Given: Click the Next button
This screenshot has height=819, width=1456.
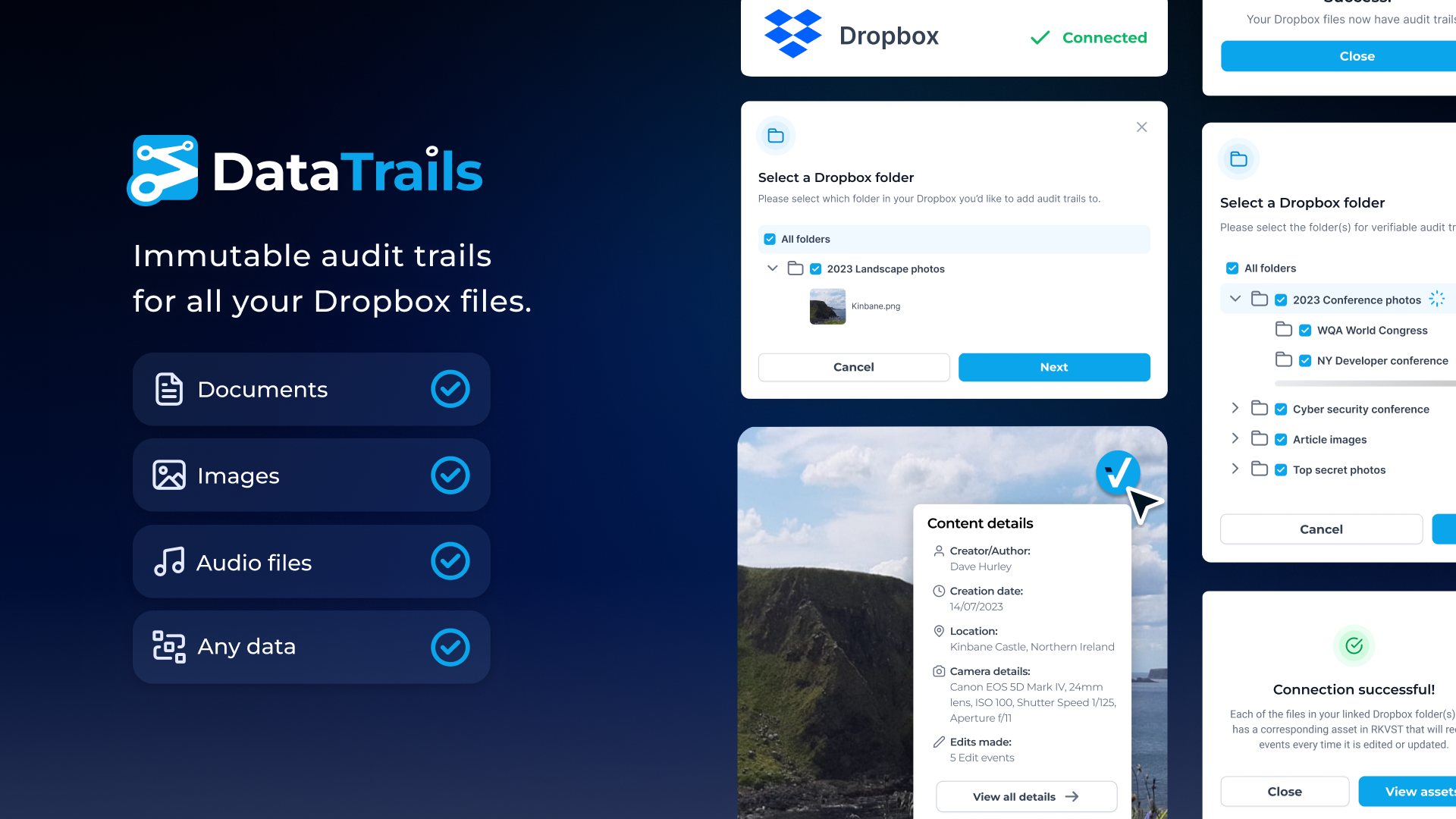Looking at the screenshot, I should (x=1054, y=367).
